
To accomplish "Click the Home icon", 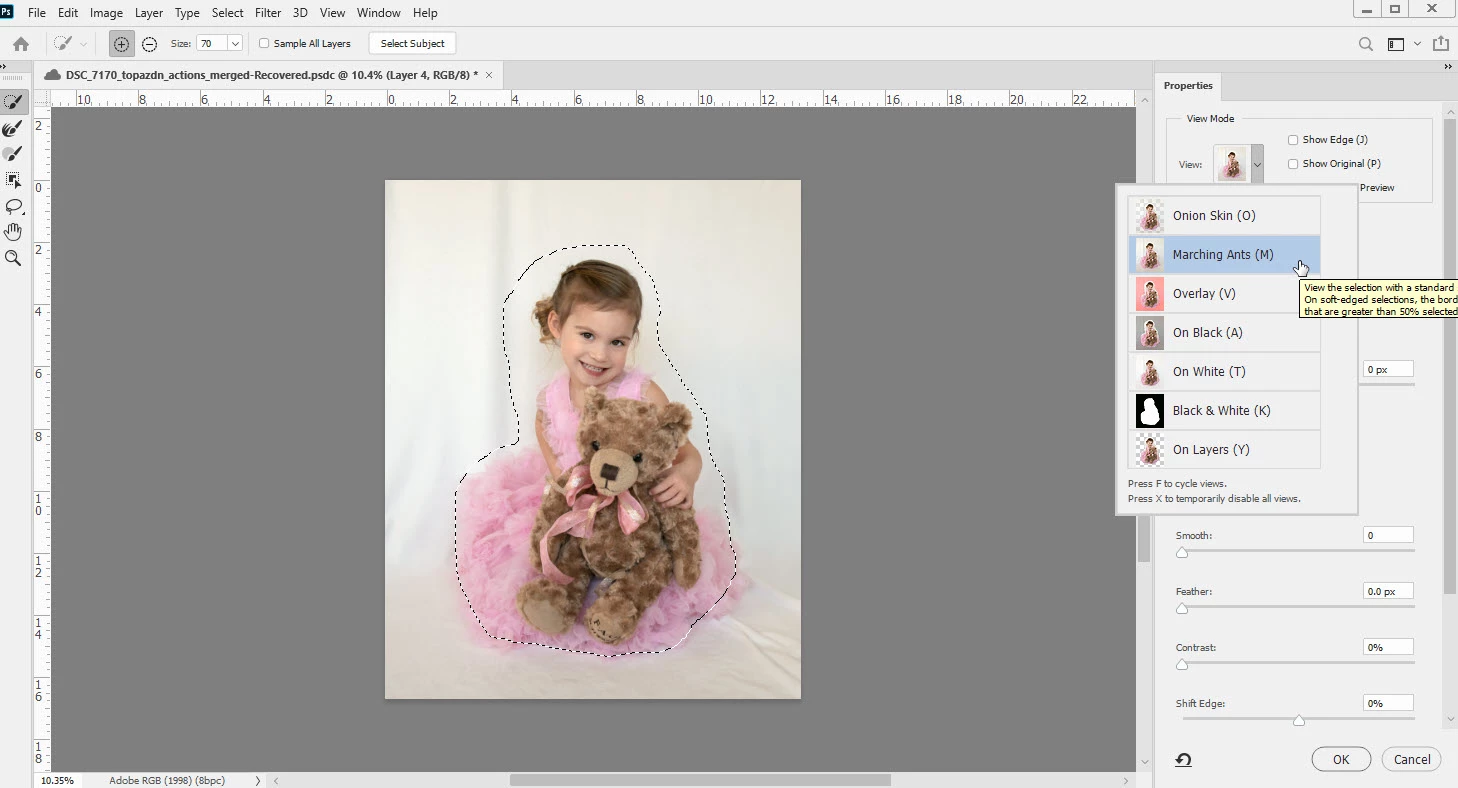I will tap(21, 44).
